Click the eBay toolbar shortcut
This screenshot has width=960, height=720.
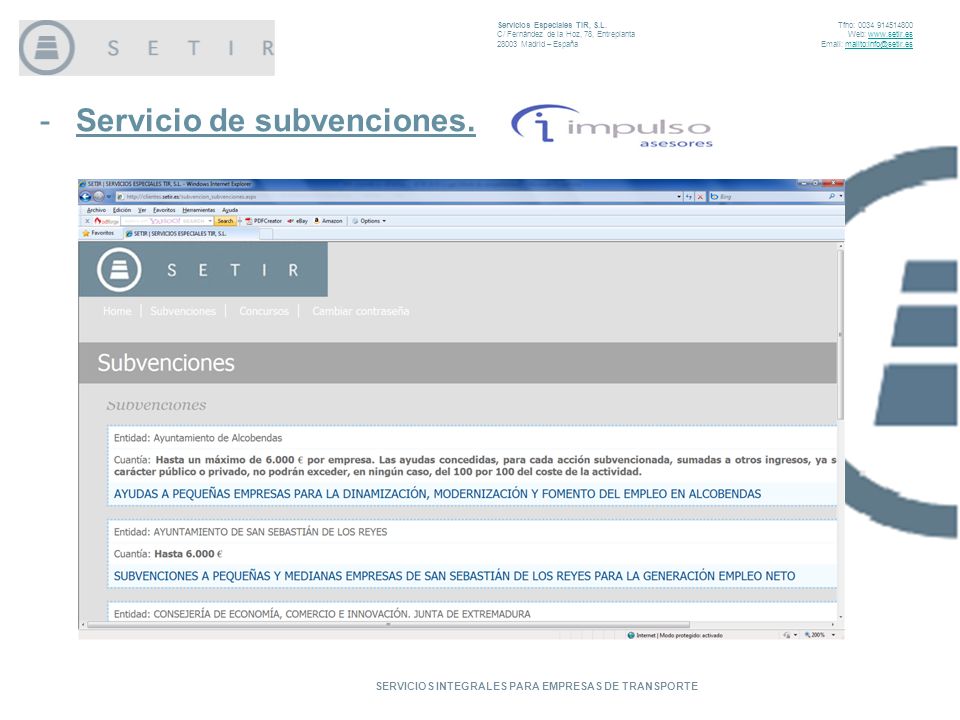click(298, 221)
